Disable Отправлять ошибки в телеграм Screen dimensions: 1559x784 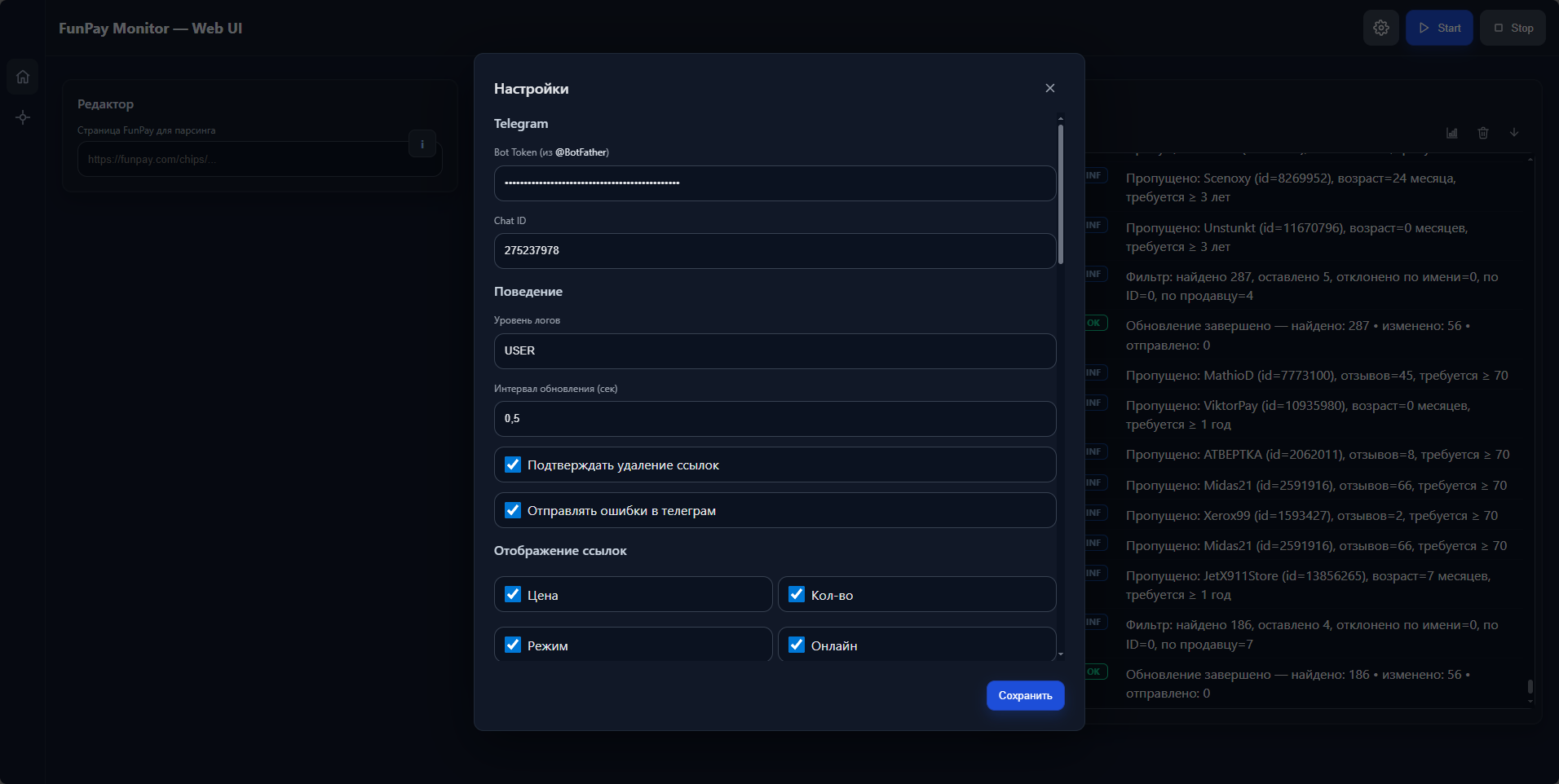[x=513, y=510]
